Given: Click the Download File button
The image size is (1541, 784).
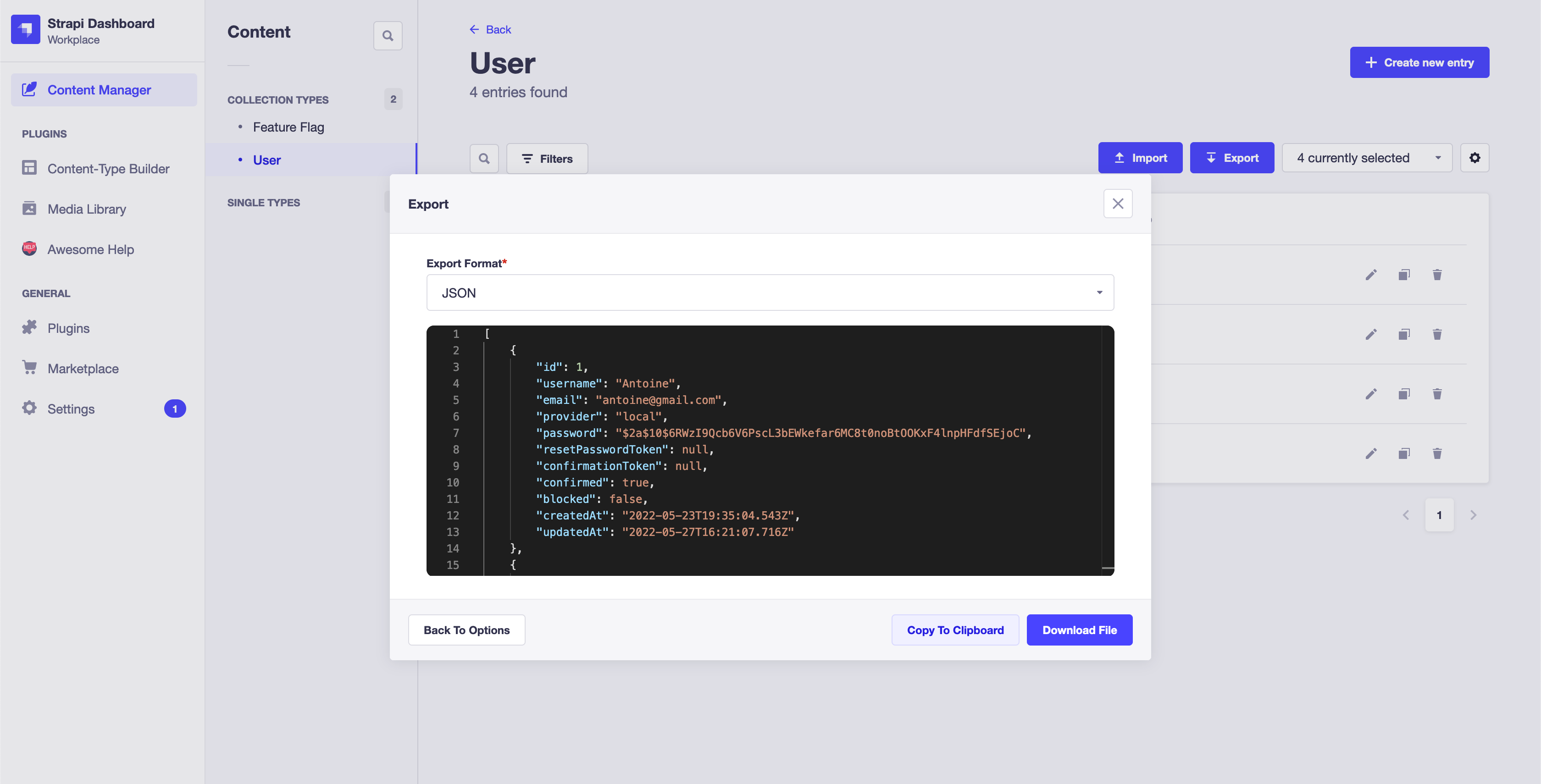Looking at the screenshot, I should 1080,629.
